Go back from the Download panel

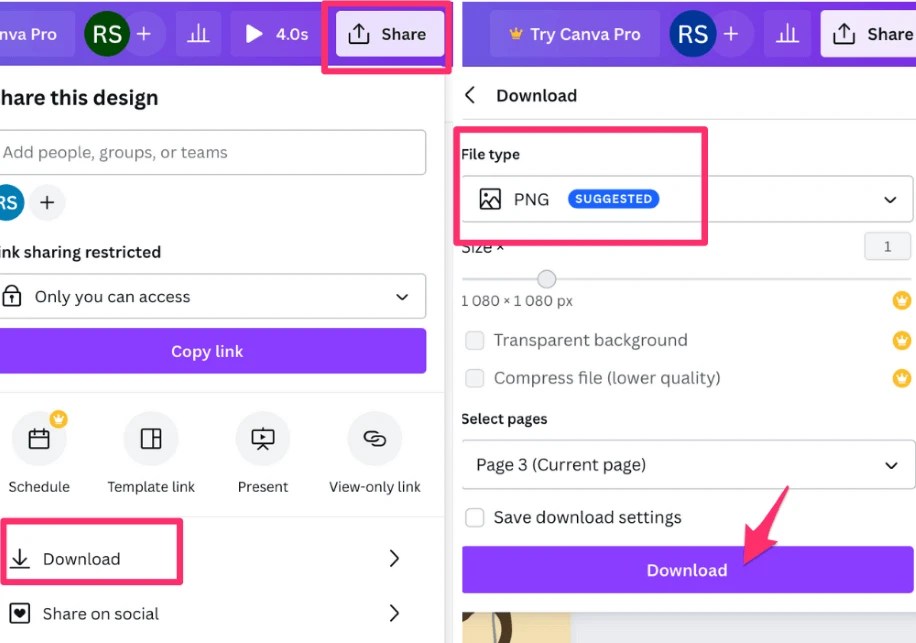click(x=470, y=95)
